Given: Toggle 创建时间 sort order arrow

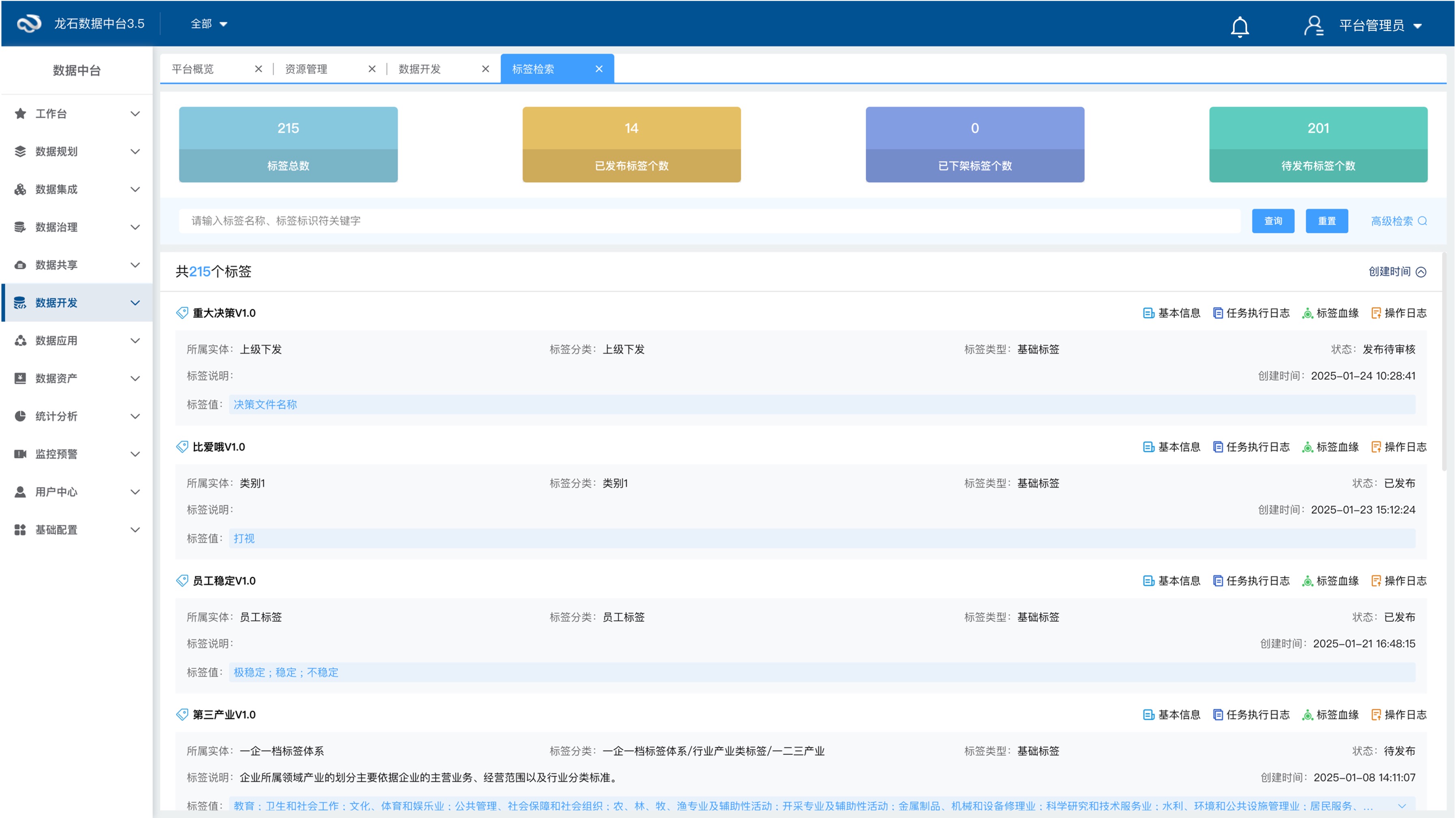Looking at the screenshot, I should point(1421,272).
